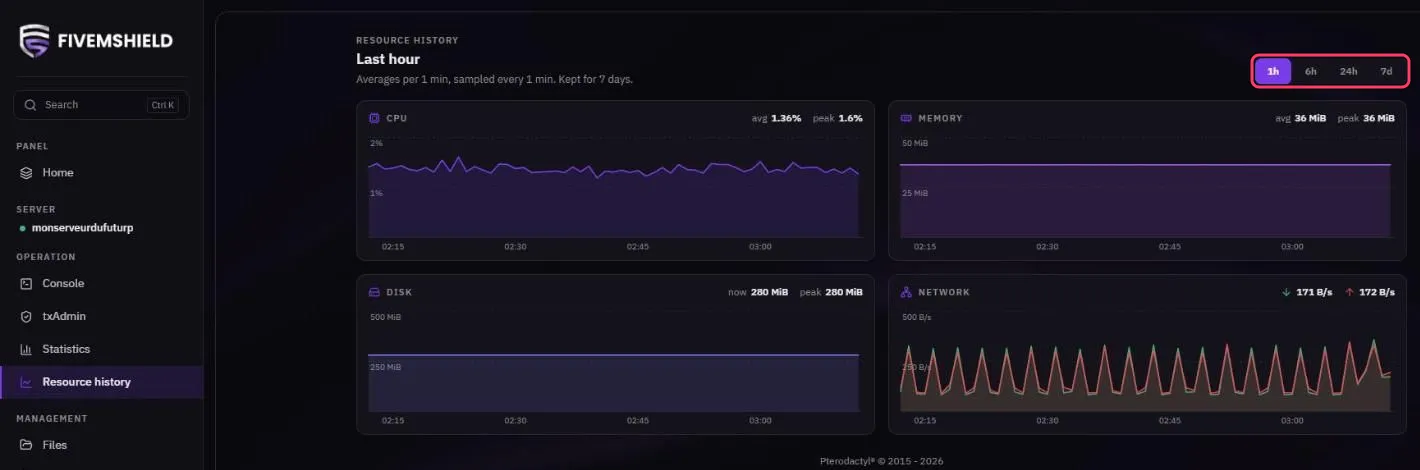The height and width of the screenshot is (470, 1420).
Task: Select server monserveurdufuturp
Action: (x=82, y=228)
